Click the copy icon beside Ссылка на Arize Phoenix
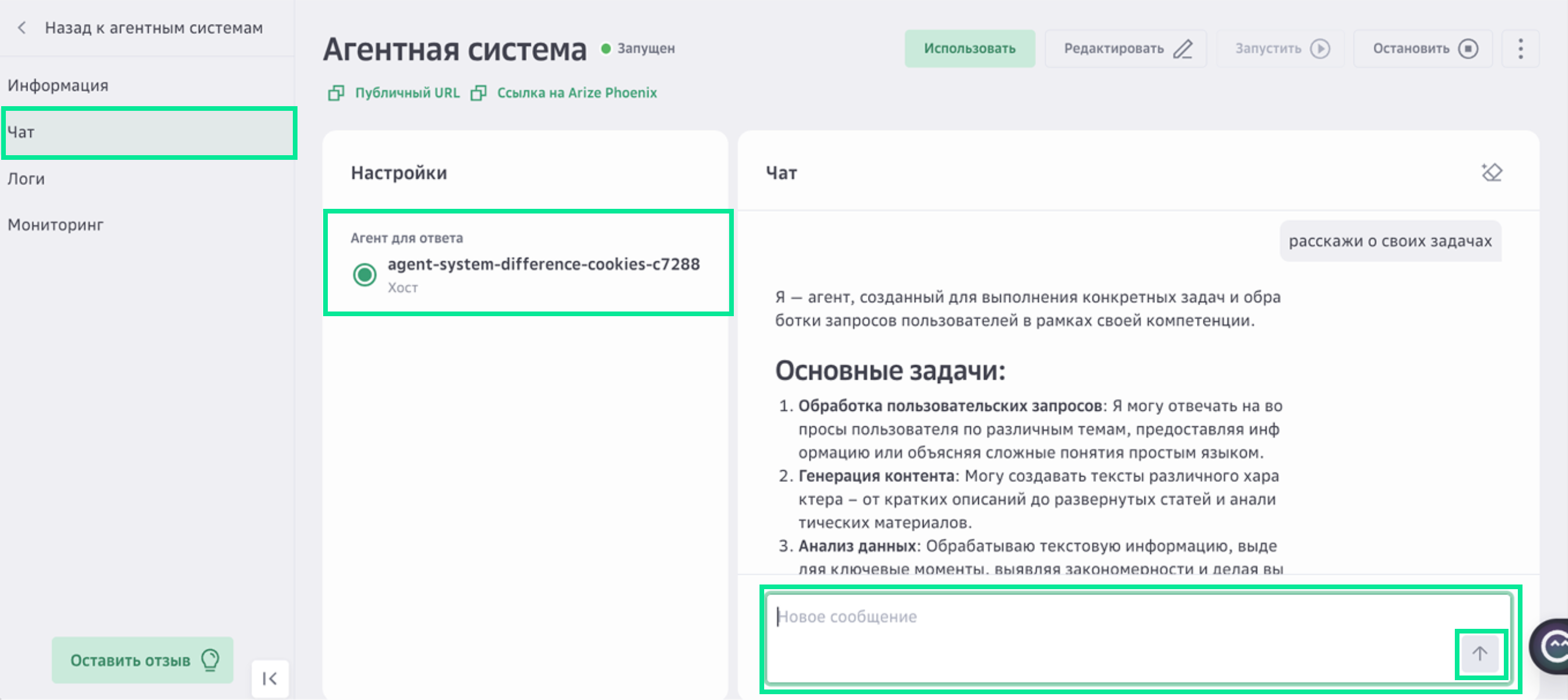Image resolution: width=1568 pixels, height=700 pixels. tap(480, 93)
